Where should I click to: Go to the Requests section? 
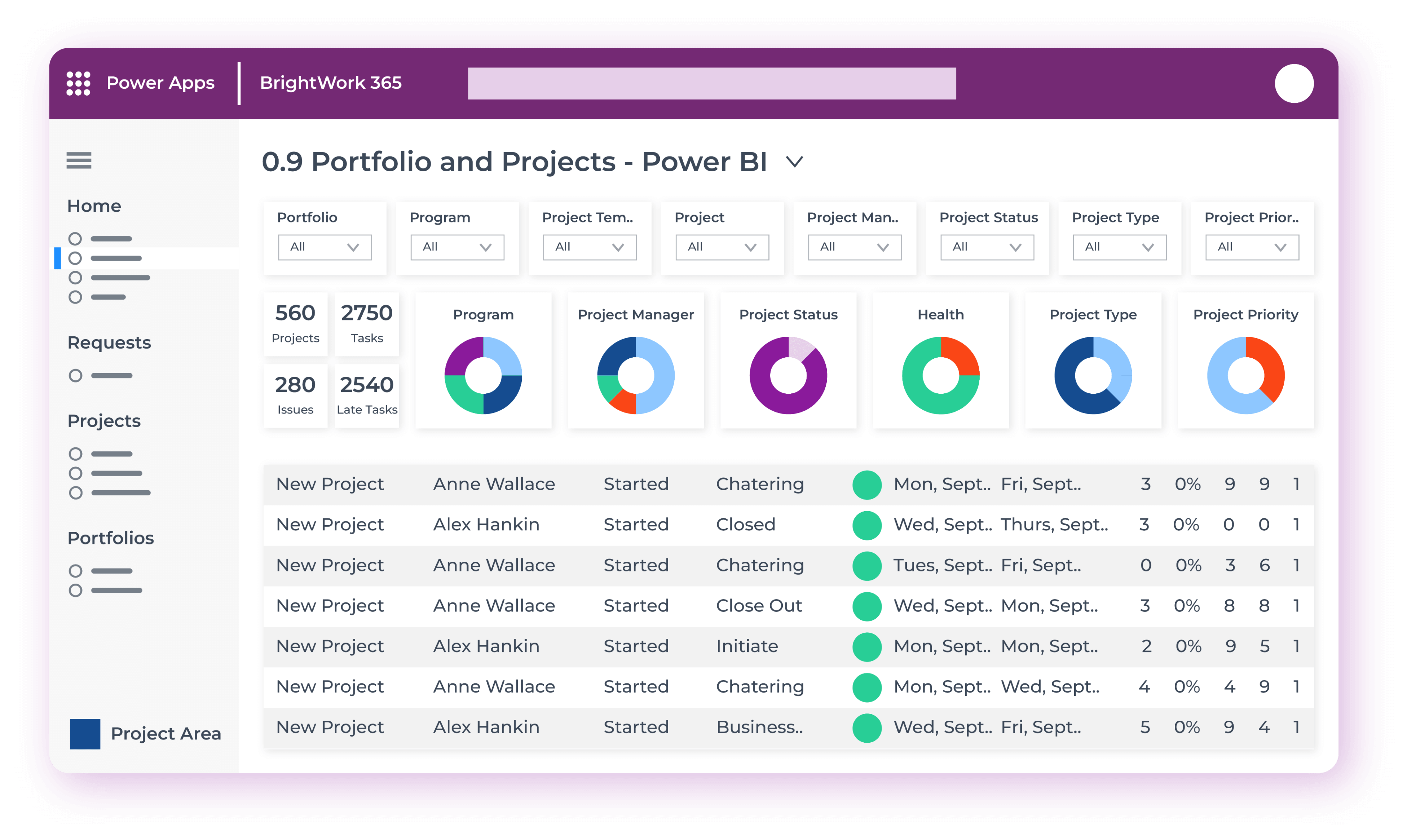tap(109, 342)
